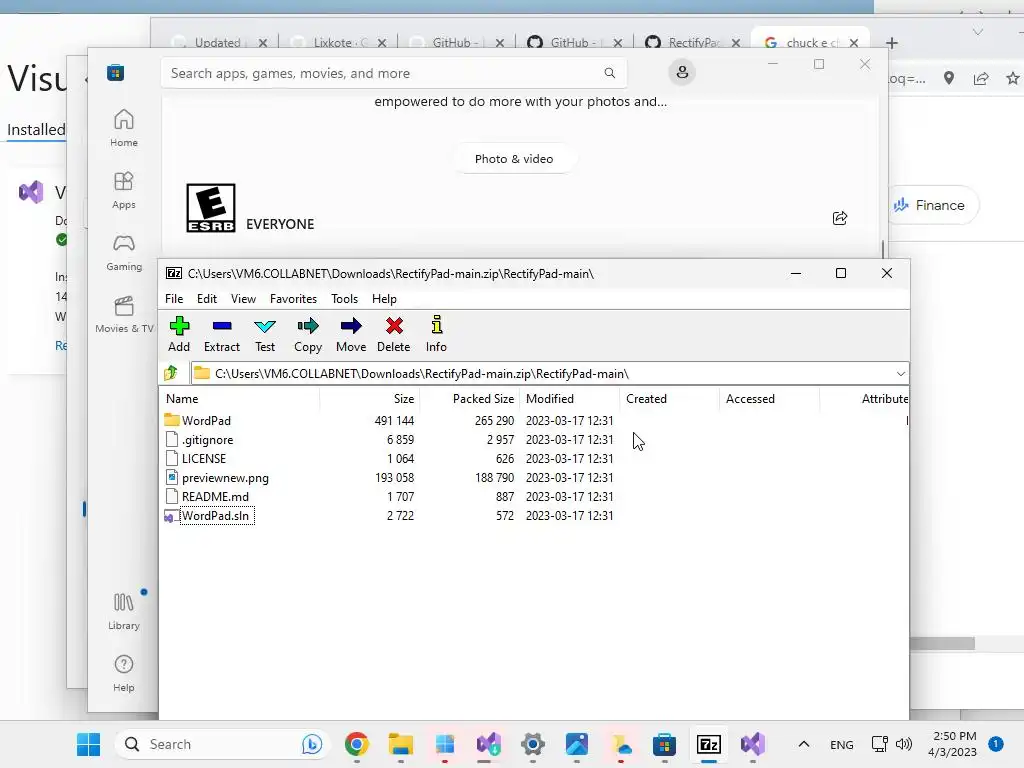
Task: Open Chrome tab search chevron
Action: (x=978, y=31)
